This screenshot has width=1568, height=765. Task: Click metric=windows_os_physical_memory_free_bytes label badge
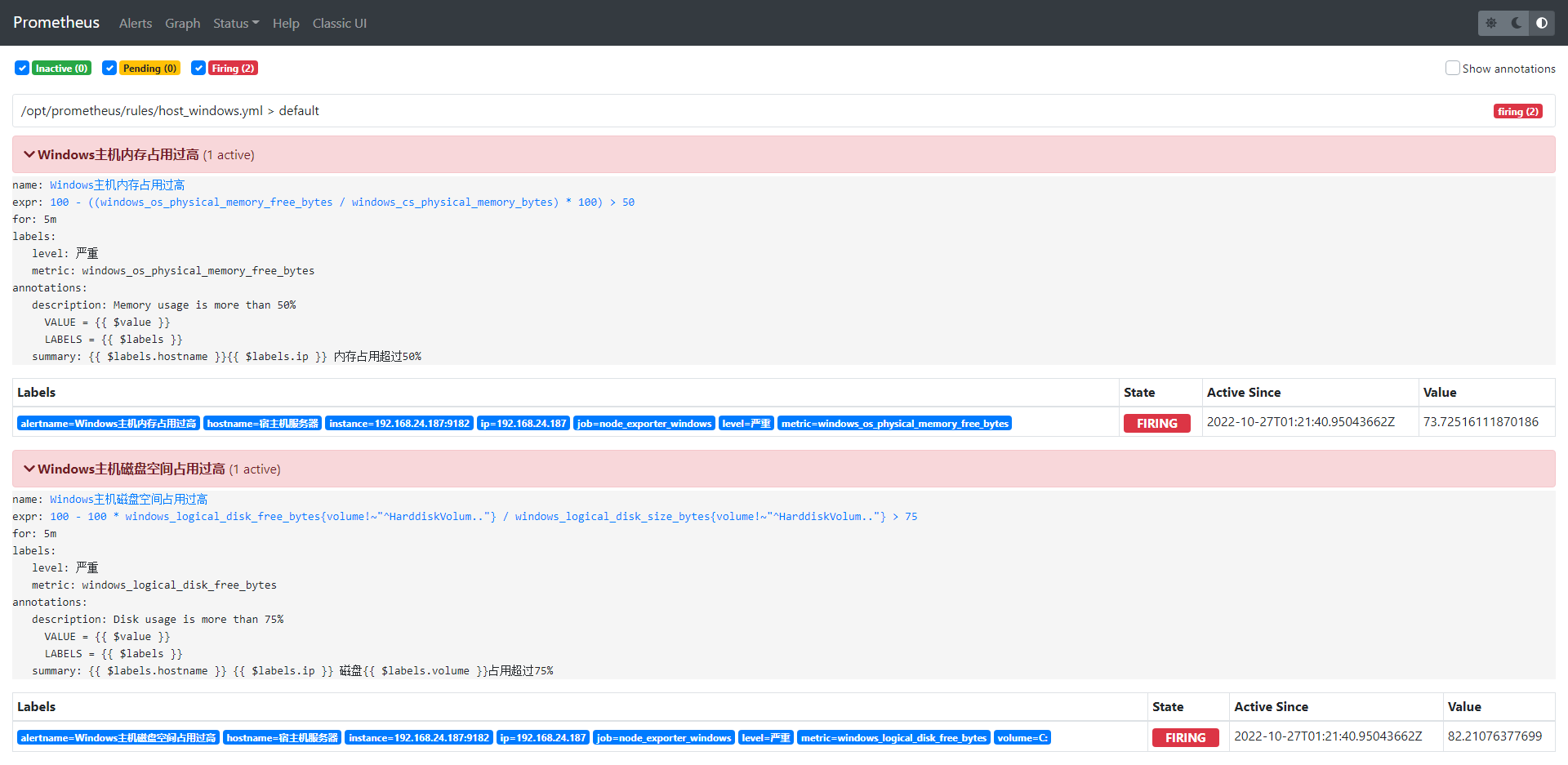[895, 423]
